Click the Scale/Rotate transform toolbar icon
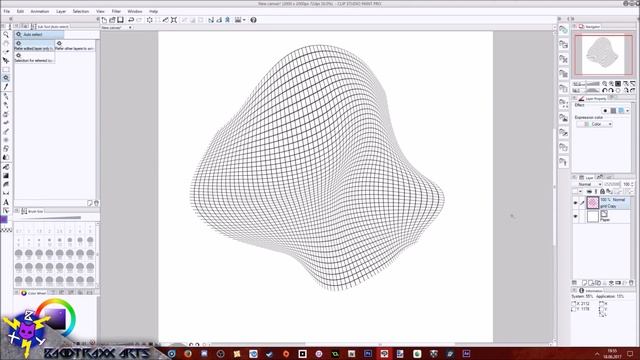 (174, 20)
